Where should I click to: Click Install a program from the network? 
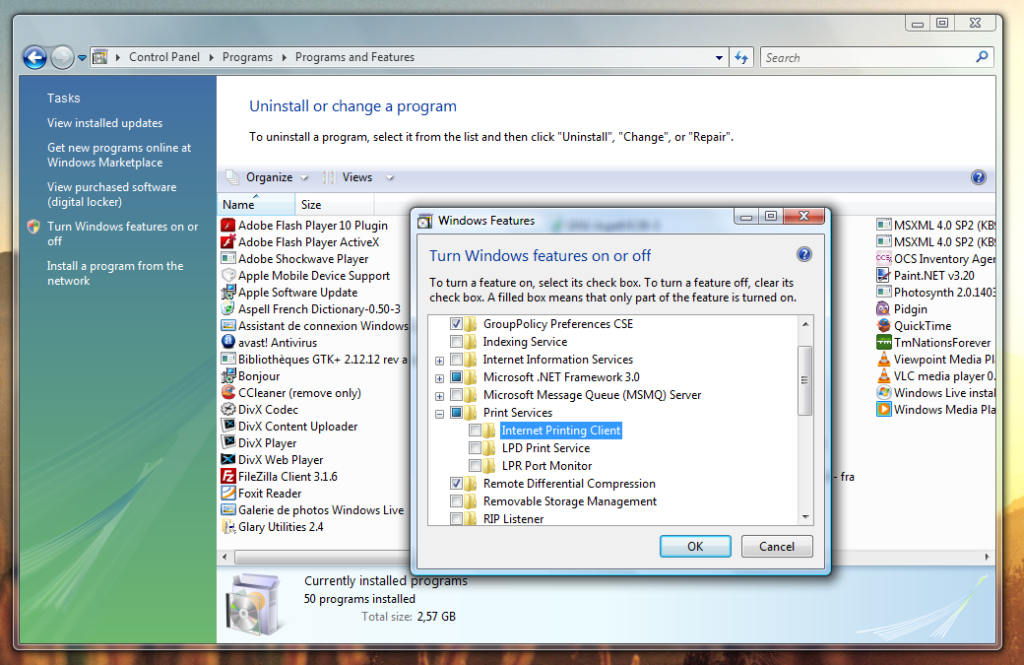(115, 273)
